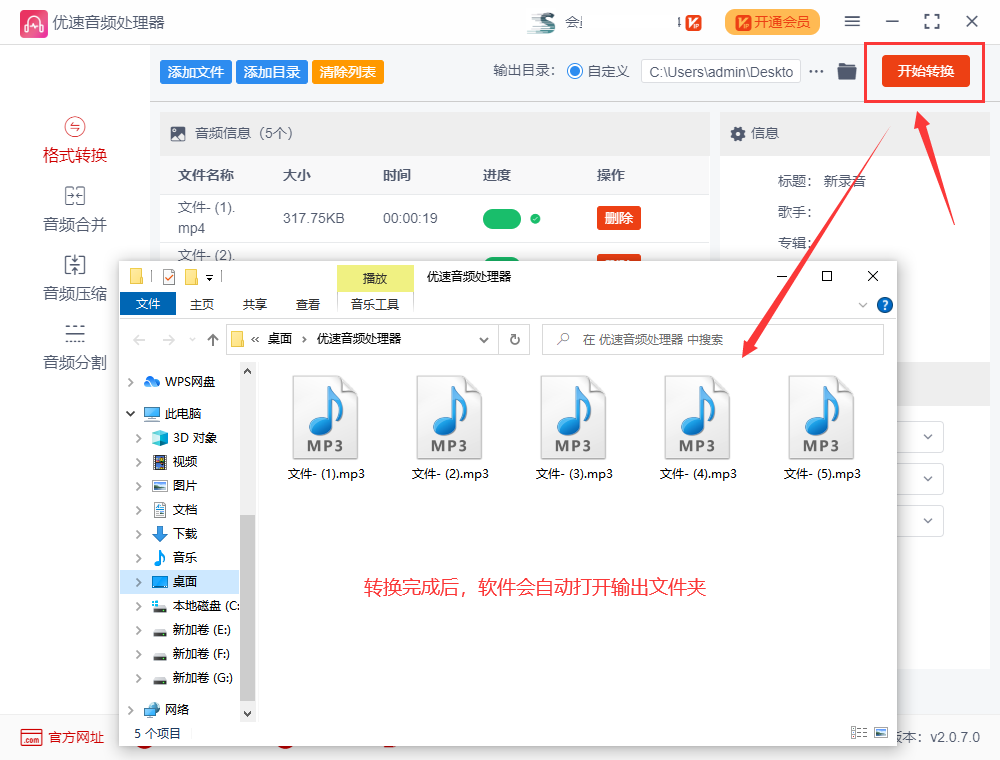1000x760 pixels.
Task: Select the 自定义 output directory radio button
Action: click(x=575, y=71)
